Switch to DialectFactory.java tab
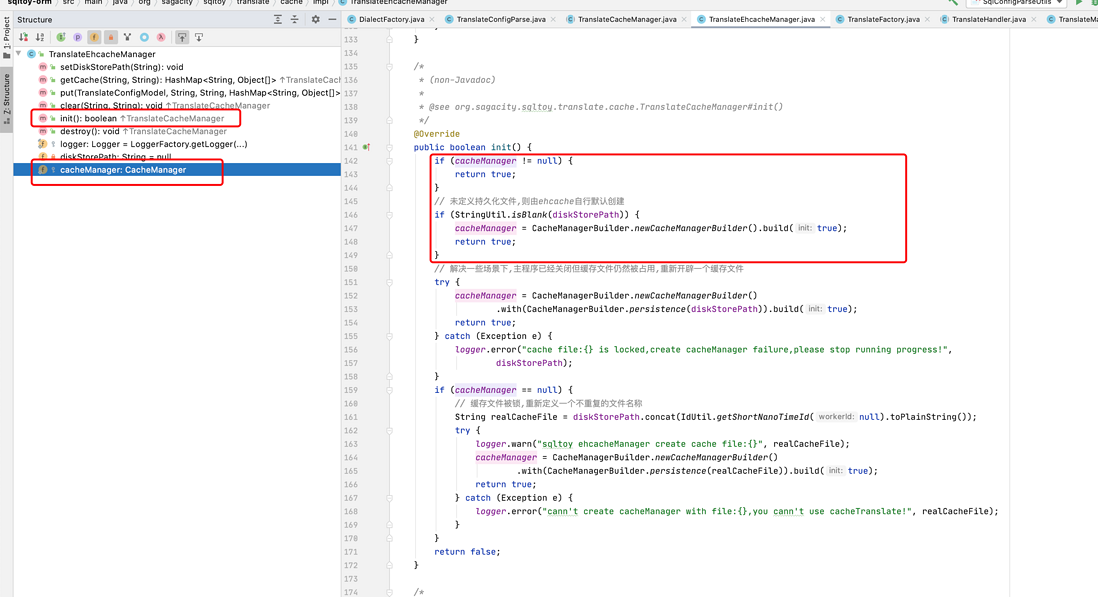Screen dimensions: 1098x597 [x=391, y=20]
